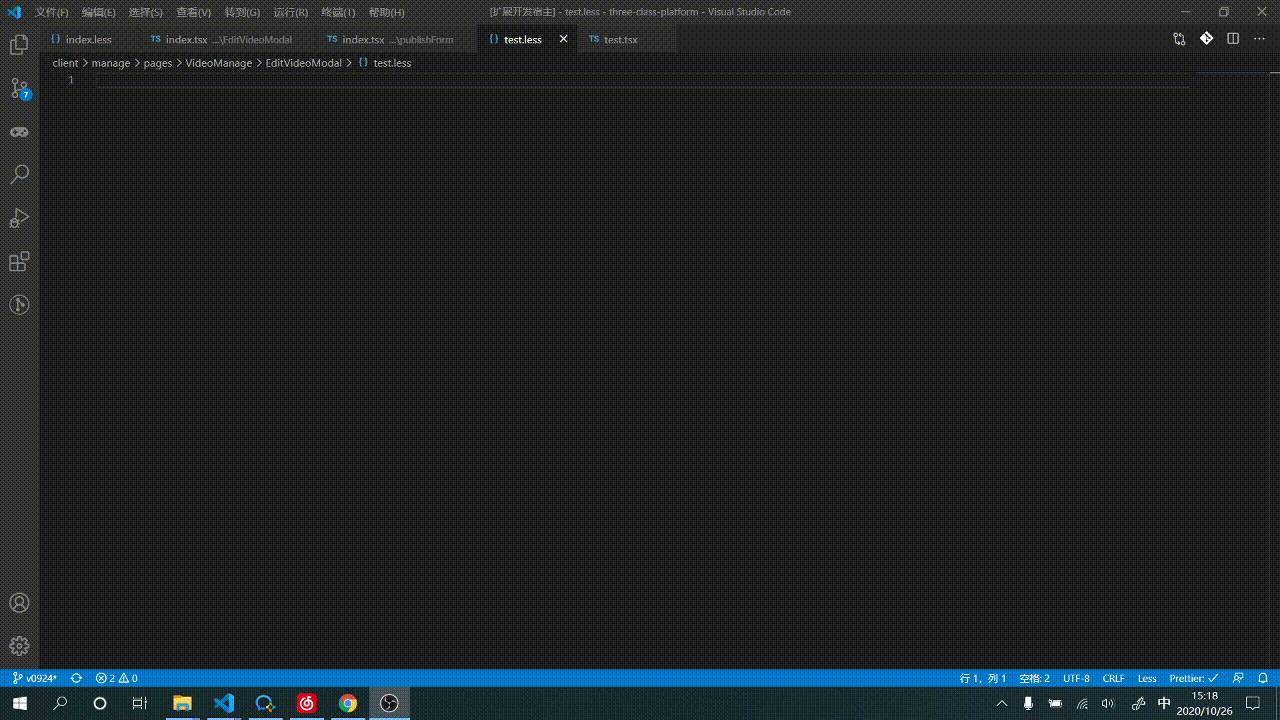Open the Run and Debug sidebar
Screen dimensions: 1280x720
pyautogui.click(x=19, y=218)
